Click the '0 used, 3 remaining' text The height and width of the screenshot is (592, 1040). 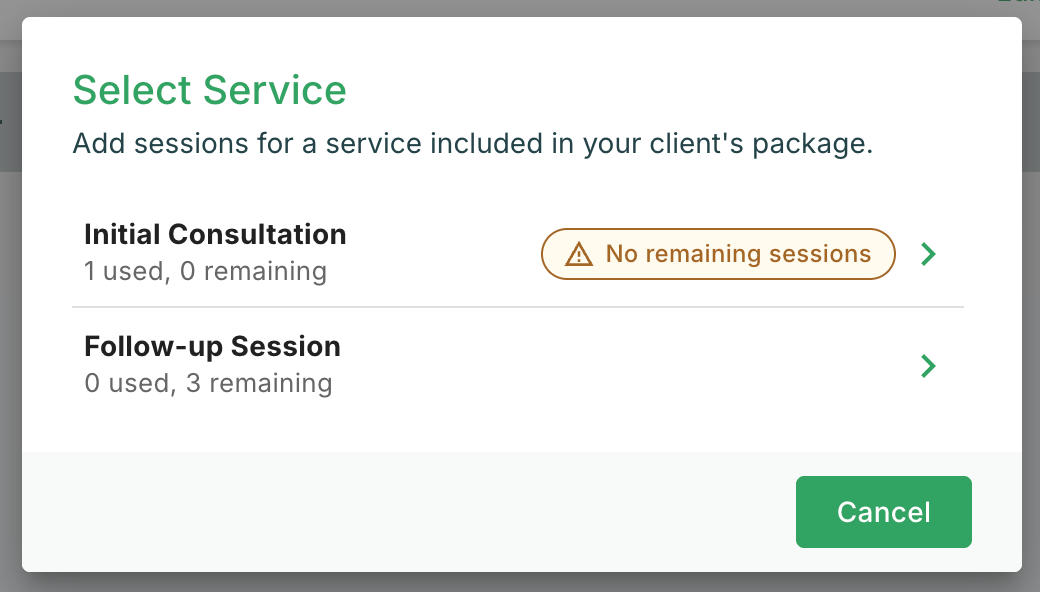(x=208, y=383)
